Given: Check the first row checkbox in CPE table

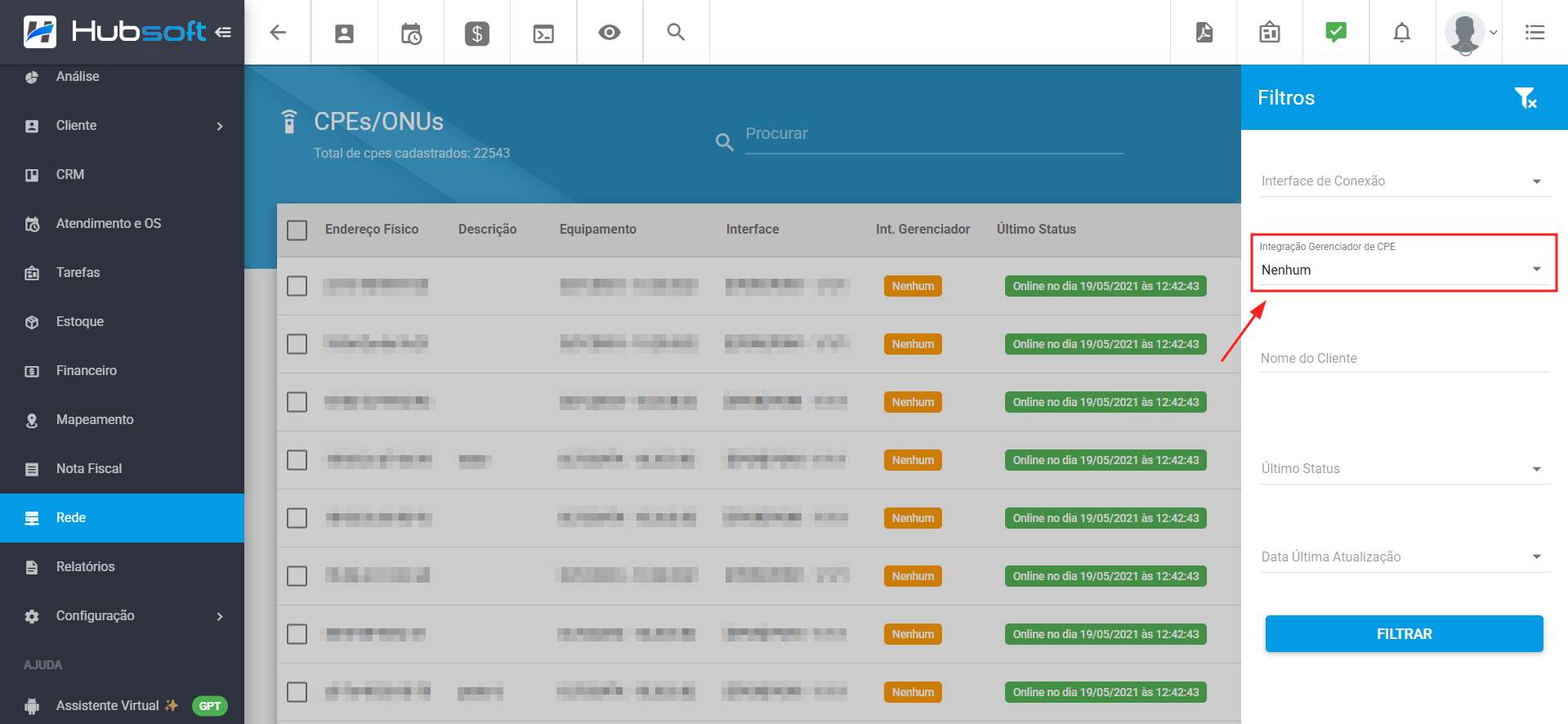Looking at the screenshot, I should tap(297, 287).
